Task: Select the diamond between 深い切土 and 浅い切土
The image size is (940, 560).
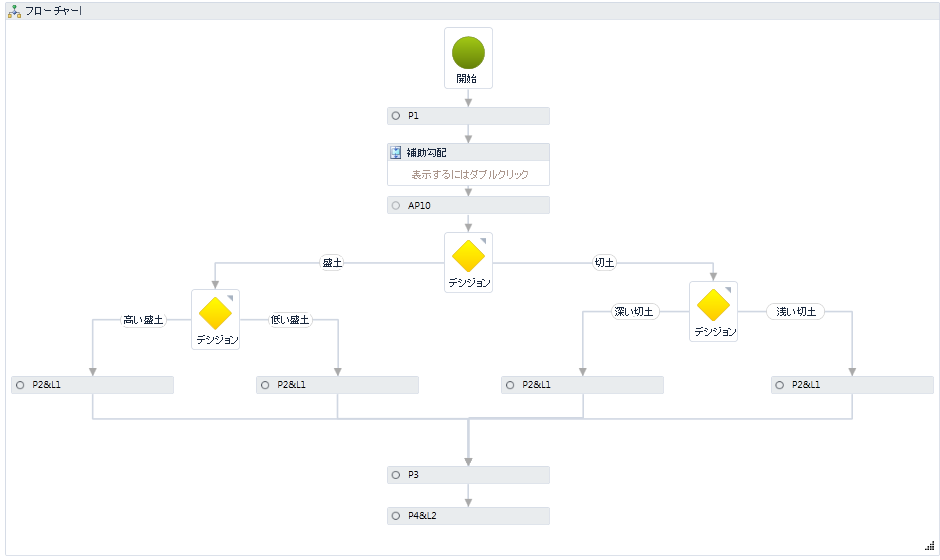Action: (713, 305)
